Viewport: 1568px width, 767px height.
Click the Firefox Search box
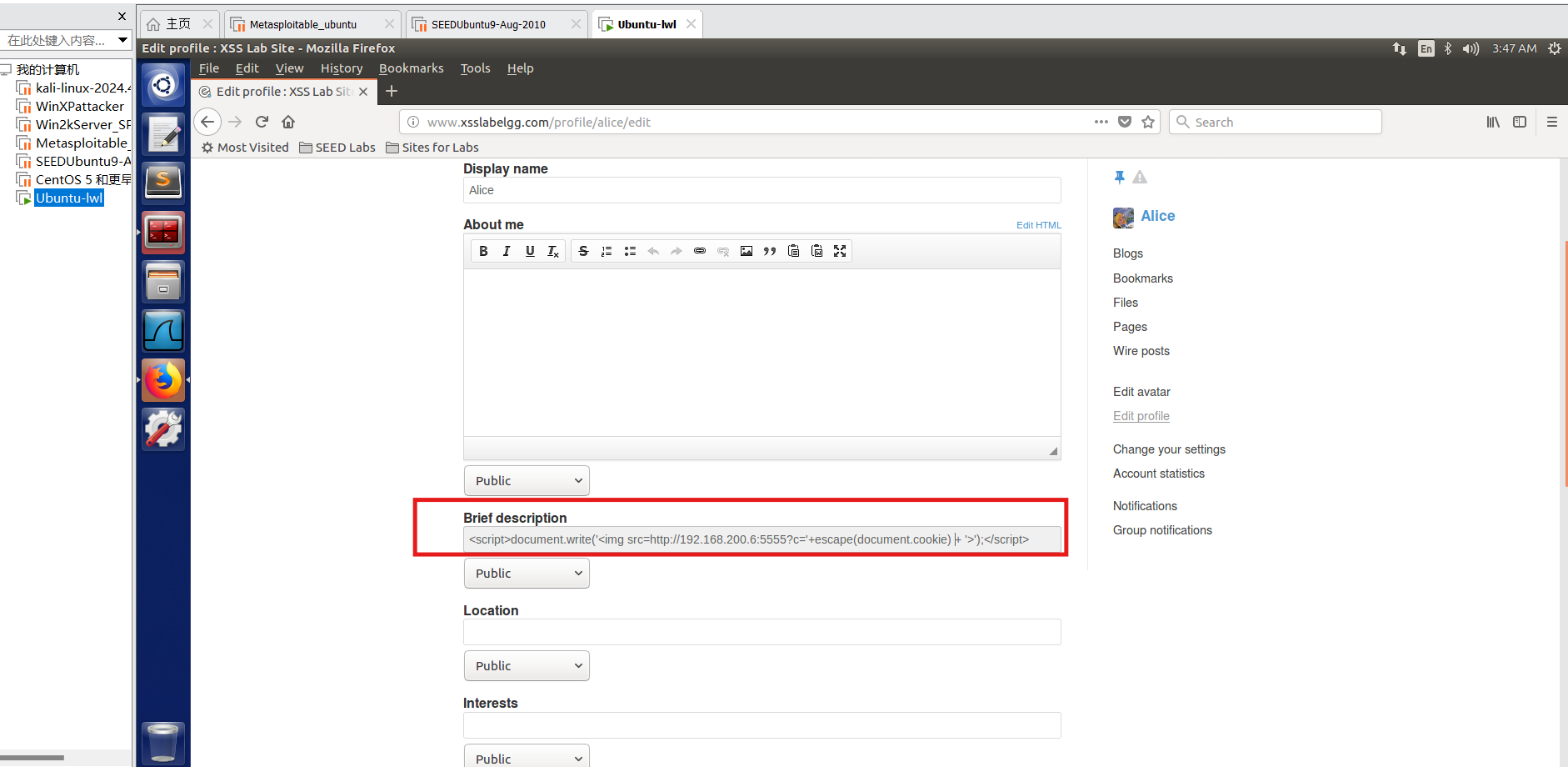[x=1276, y=122]
